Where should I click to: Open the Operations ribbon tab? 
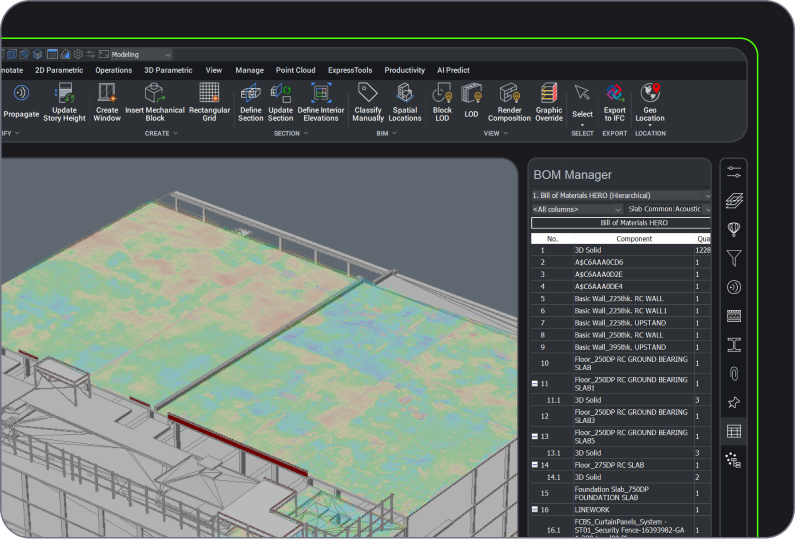coord(114,70)
